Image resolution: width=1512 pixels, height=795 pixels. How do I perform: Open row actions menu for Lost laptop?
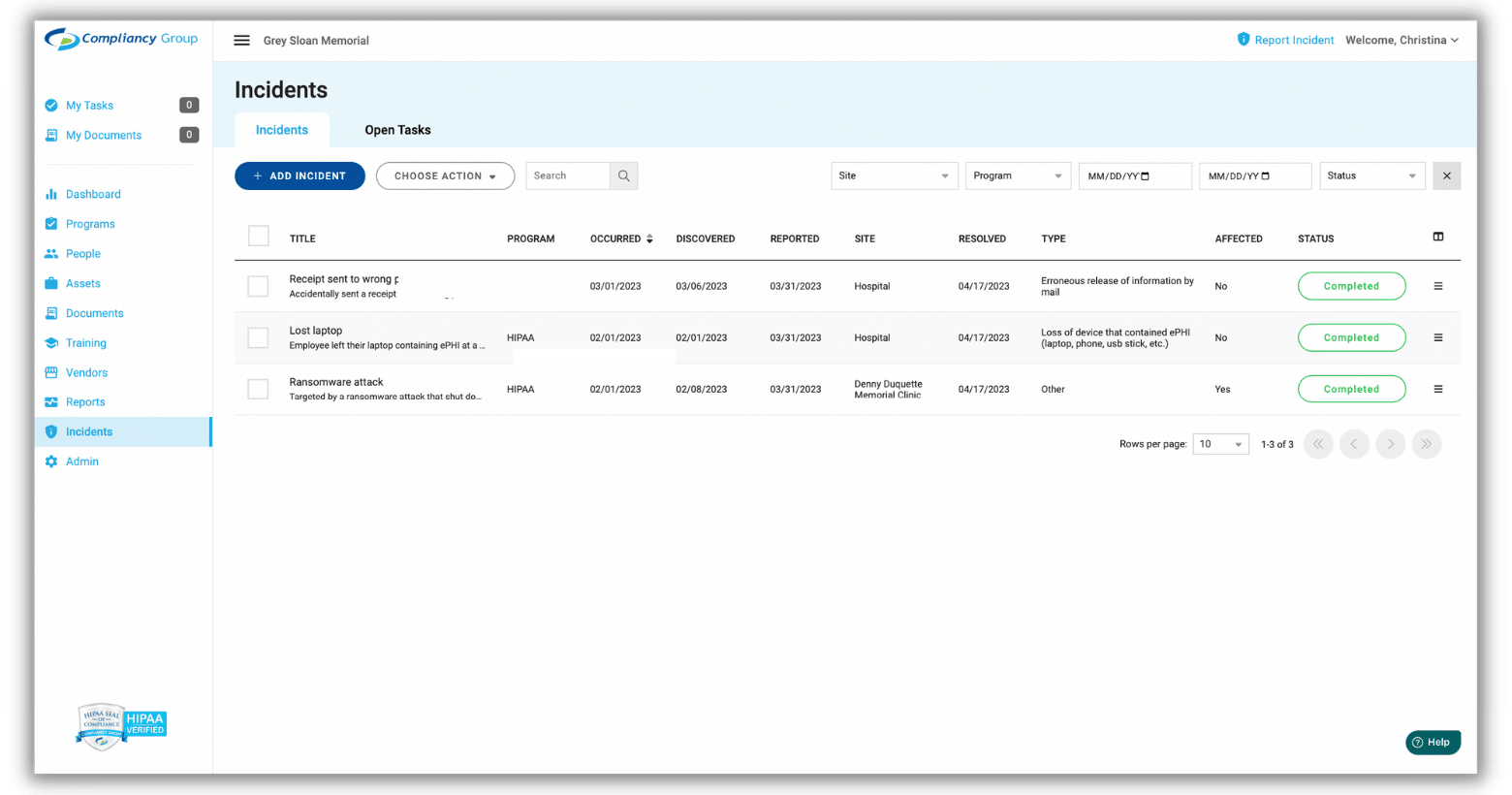tap(1438, 338)
